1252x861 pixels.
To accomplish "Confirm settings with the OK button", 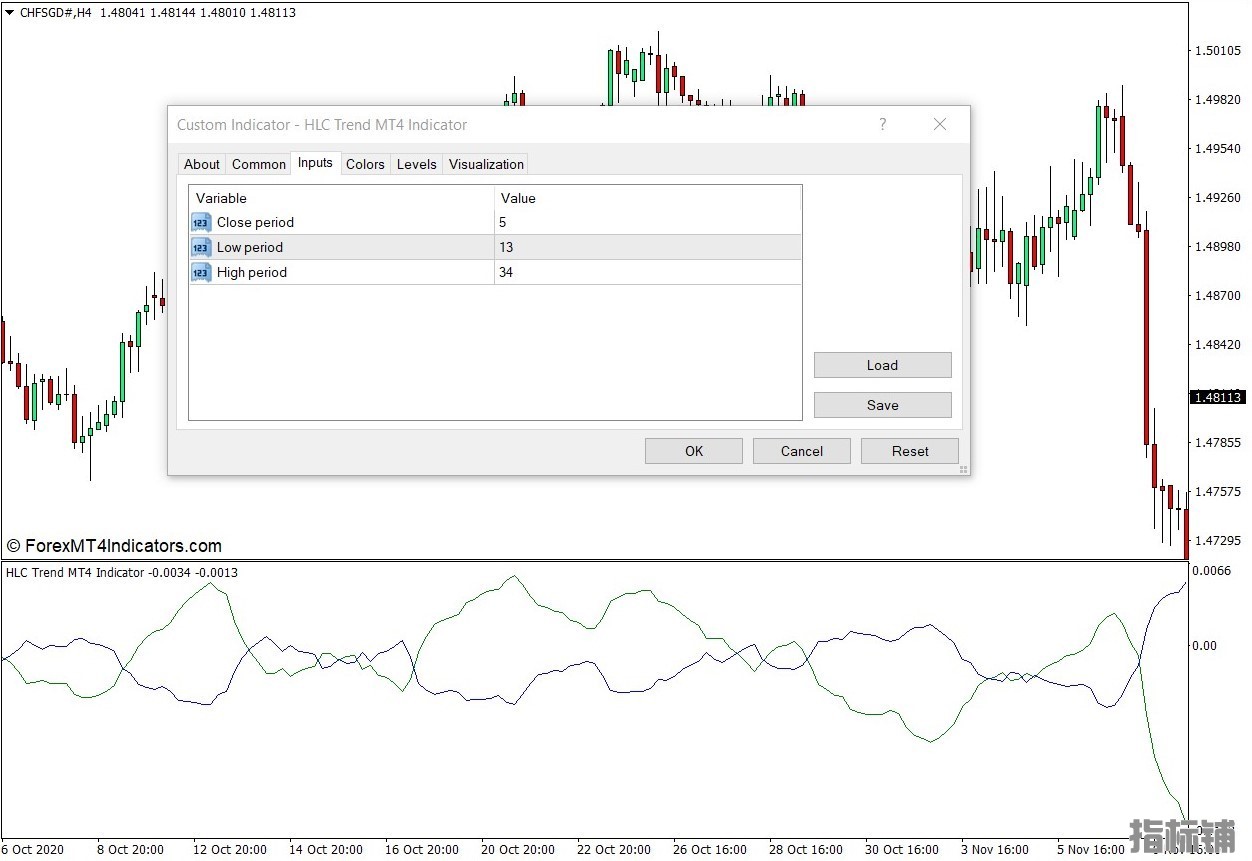I will [694, 451].
